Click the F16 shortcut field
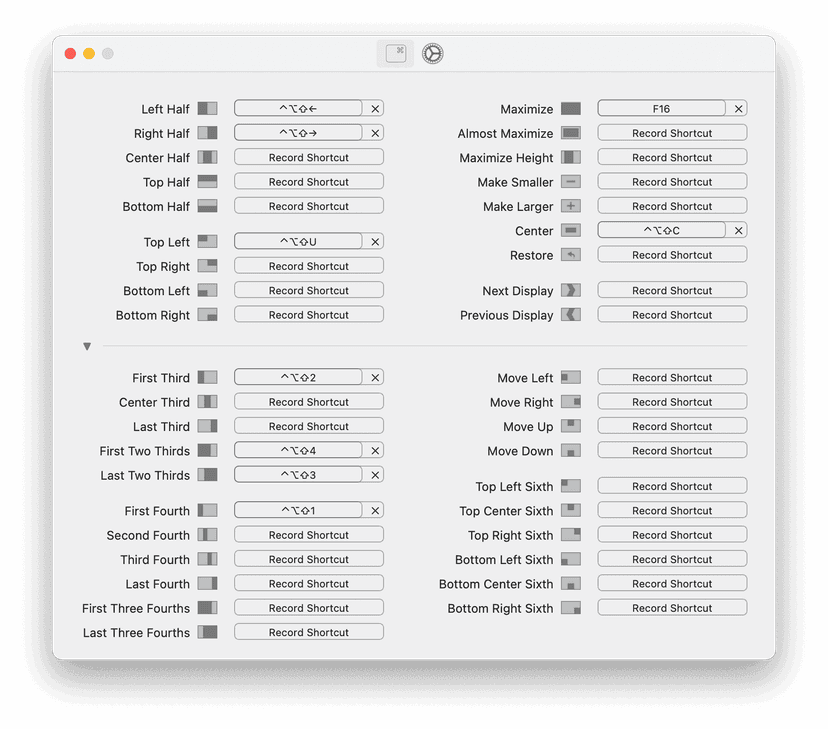The height and width of the screenshot is (729, 828). pyautogui.click(x=661, y=107)
